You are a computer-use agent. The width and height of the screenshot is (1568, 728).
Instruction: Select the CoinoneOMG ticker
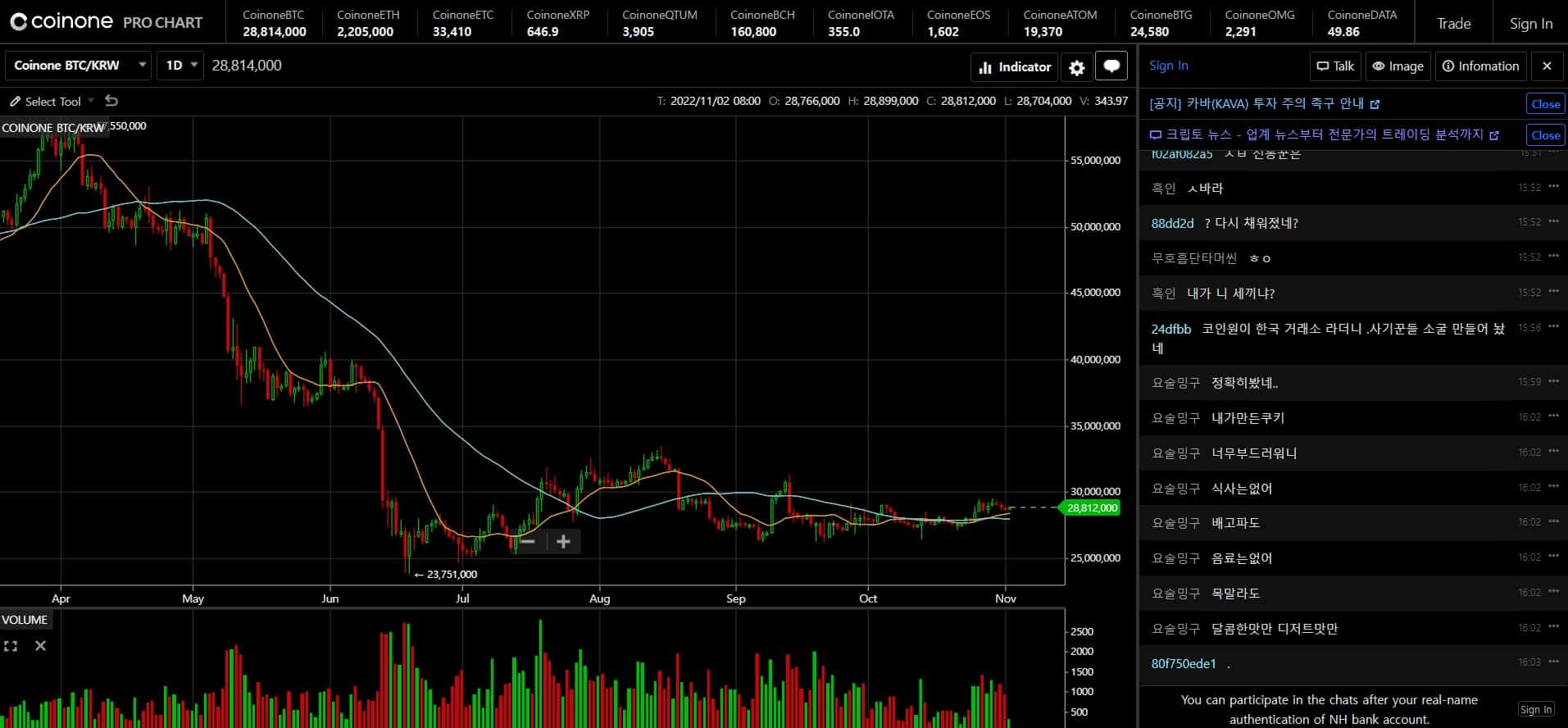click(1259, 24)
